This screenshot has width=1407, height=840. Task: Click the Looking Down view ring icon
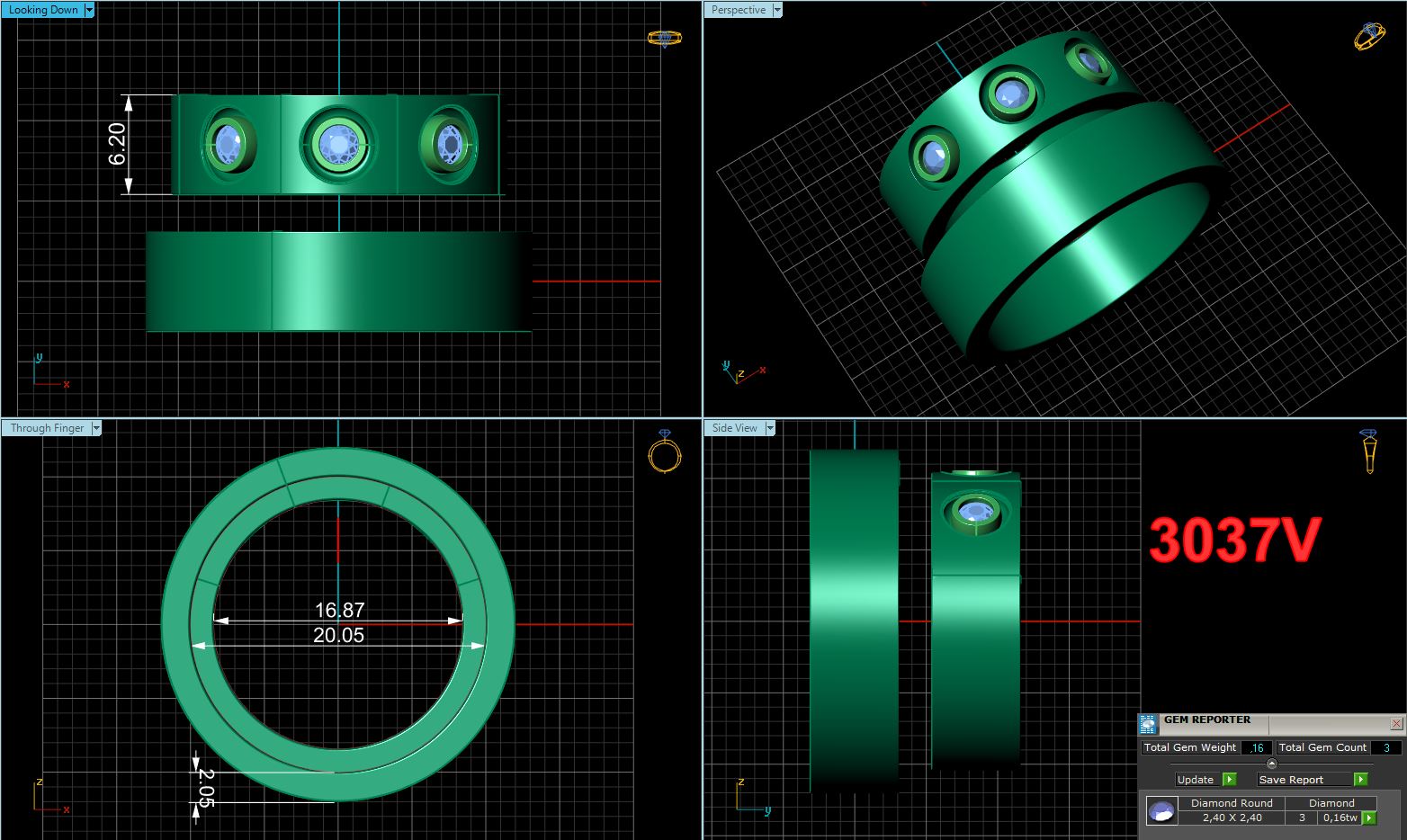tap(664, 39)
